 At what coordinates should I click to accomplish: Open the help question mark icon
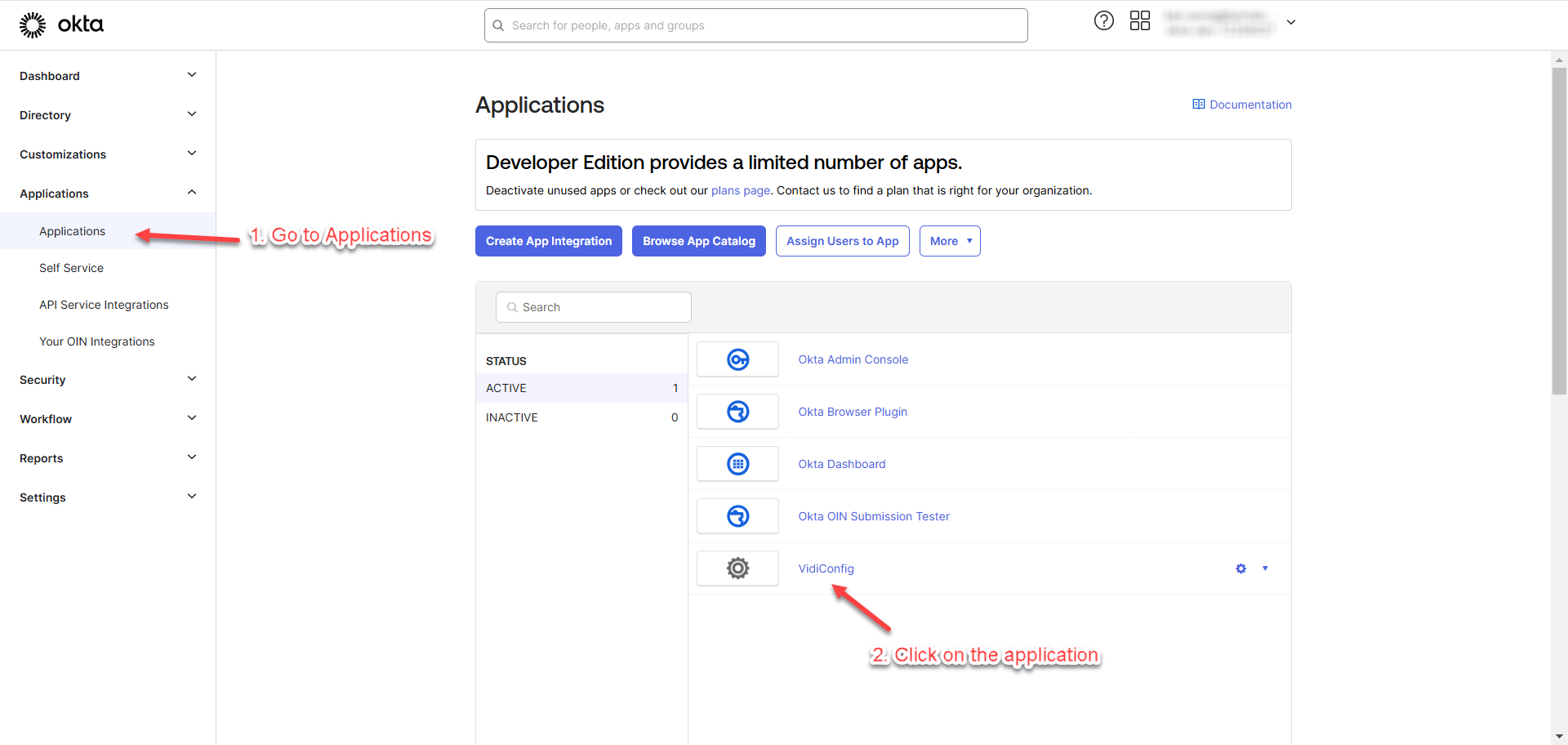(x=1103, y=21)
